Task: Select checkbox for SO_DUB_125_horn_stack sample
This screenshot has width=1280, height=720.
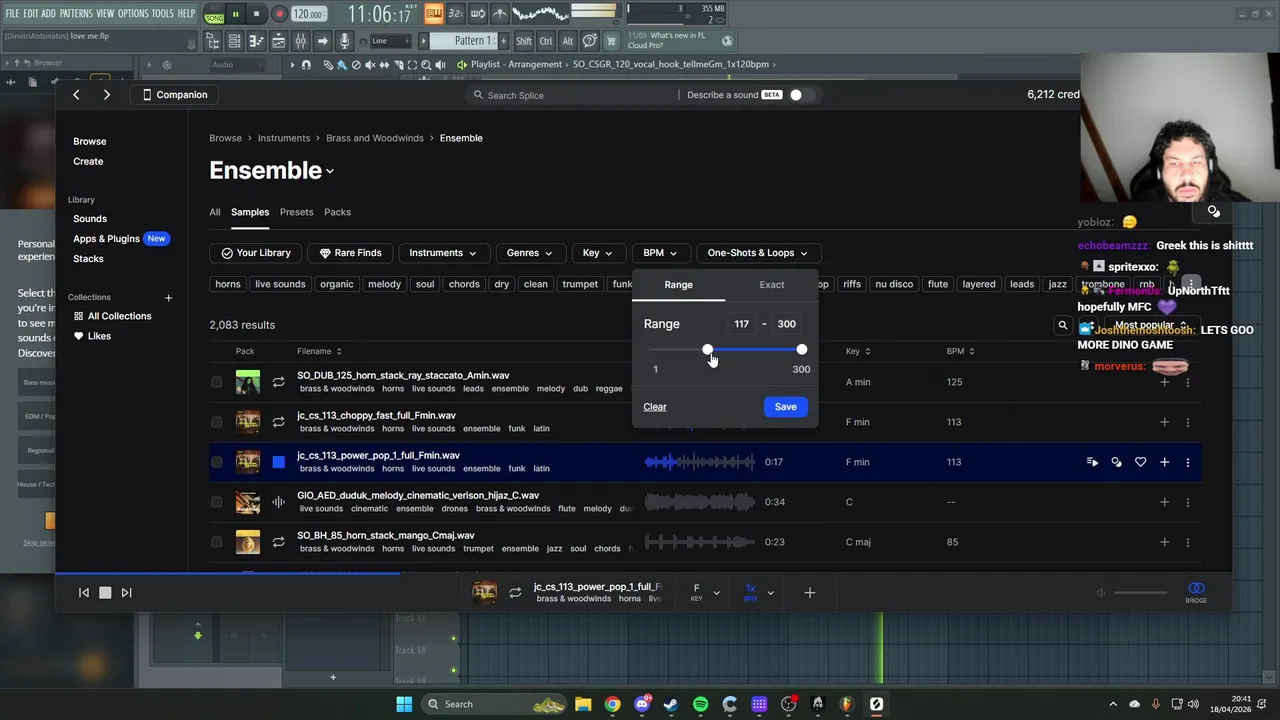Action: 216,382
